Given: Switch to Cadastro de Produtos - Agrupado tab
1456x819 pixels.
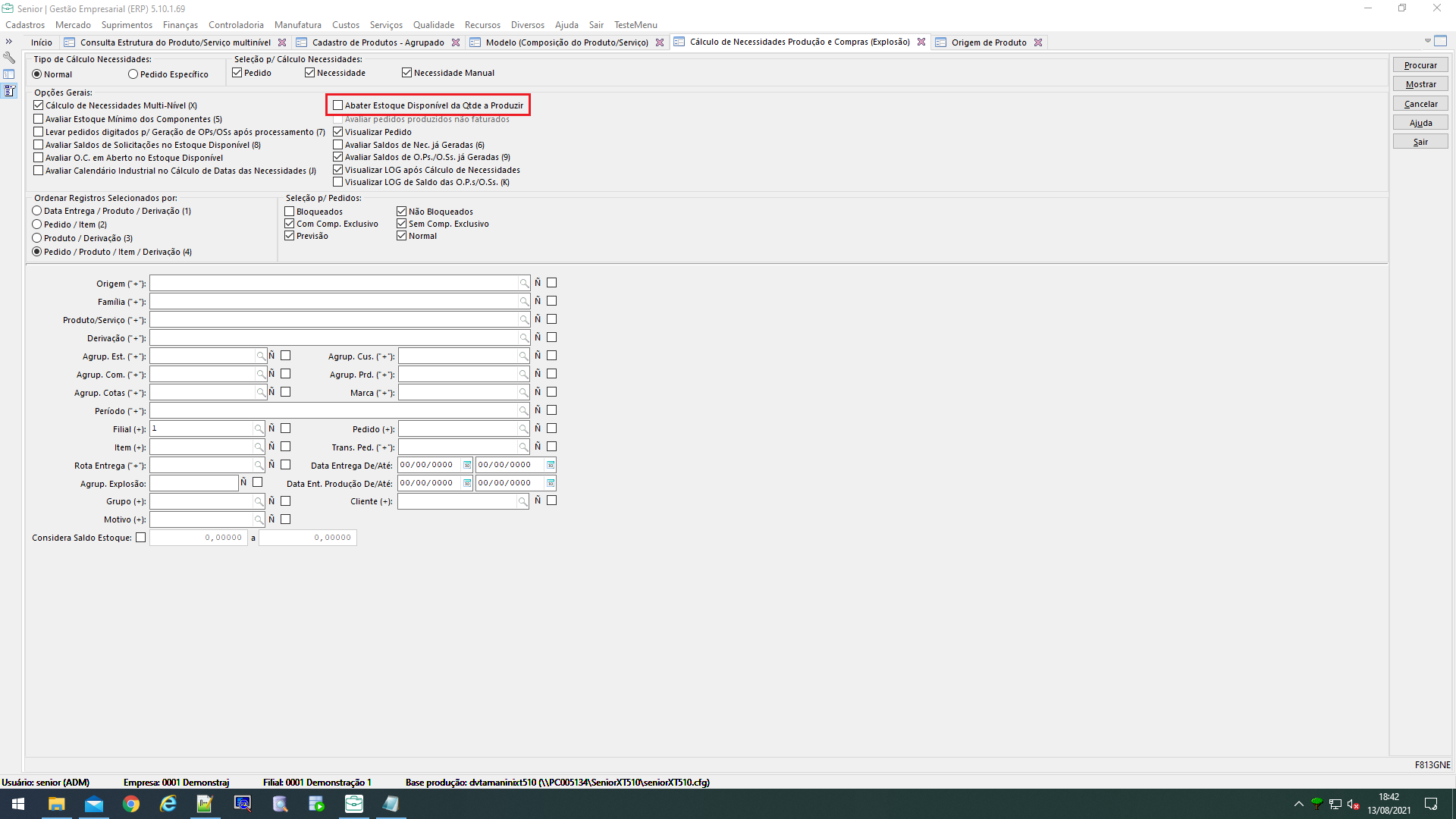Looking at the screenshot, I should [x=378, y=42].
